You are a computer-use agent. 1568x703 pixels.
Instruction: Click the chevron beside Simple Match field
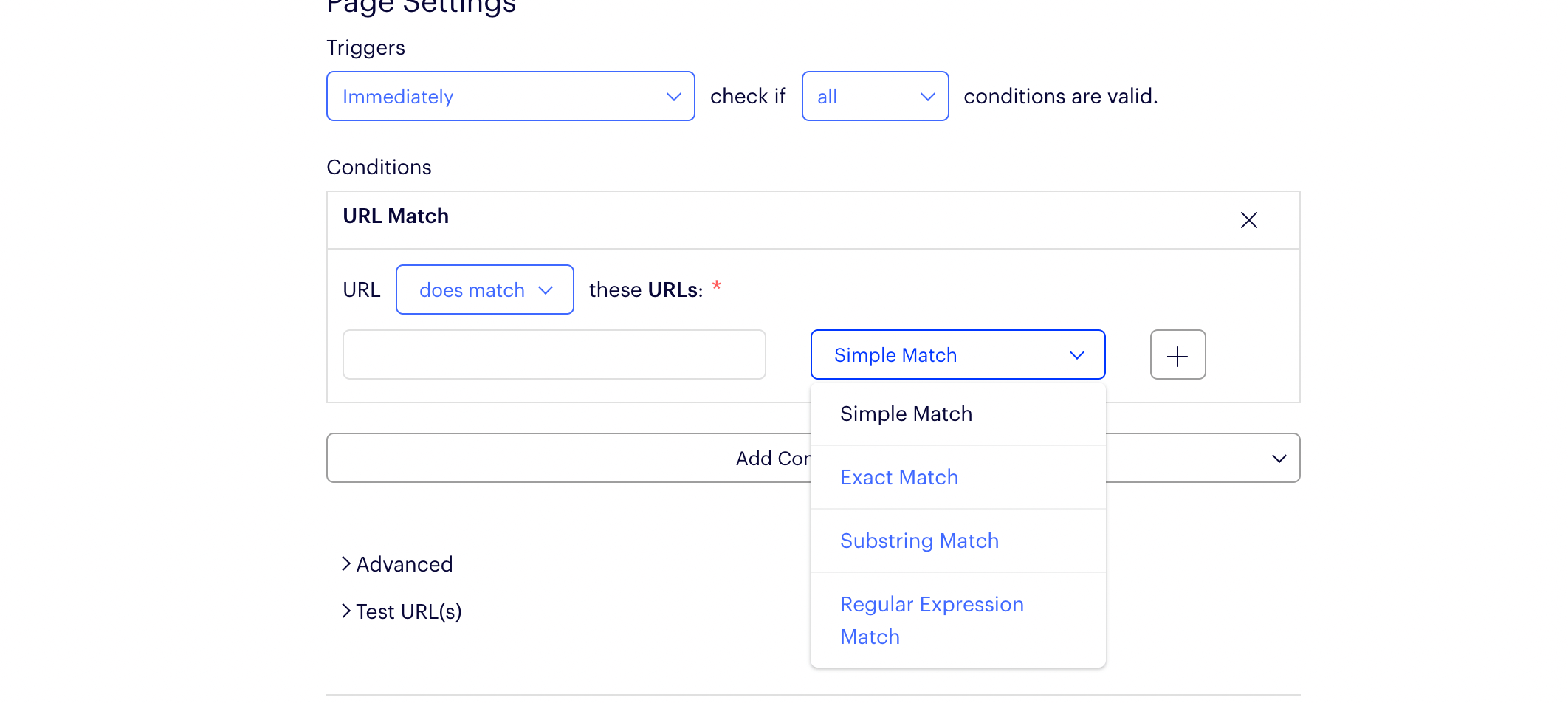click(1077, 355)
